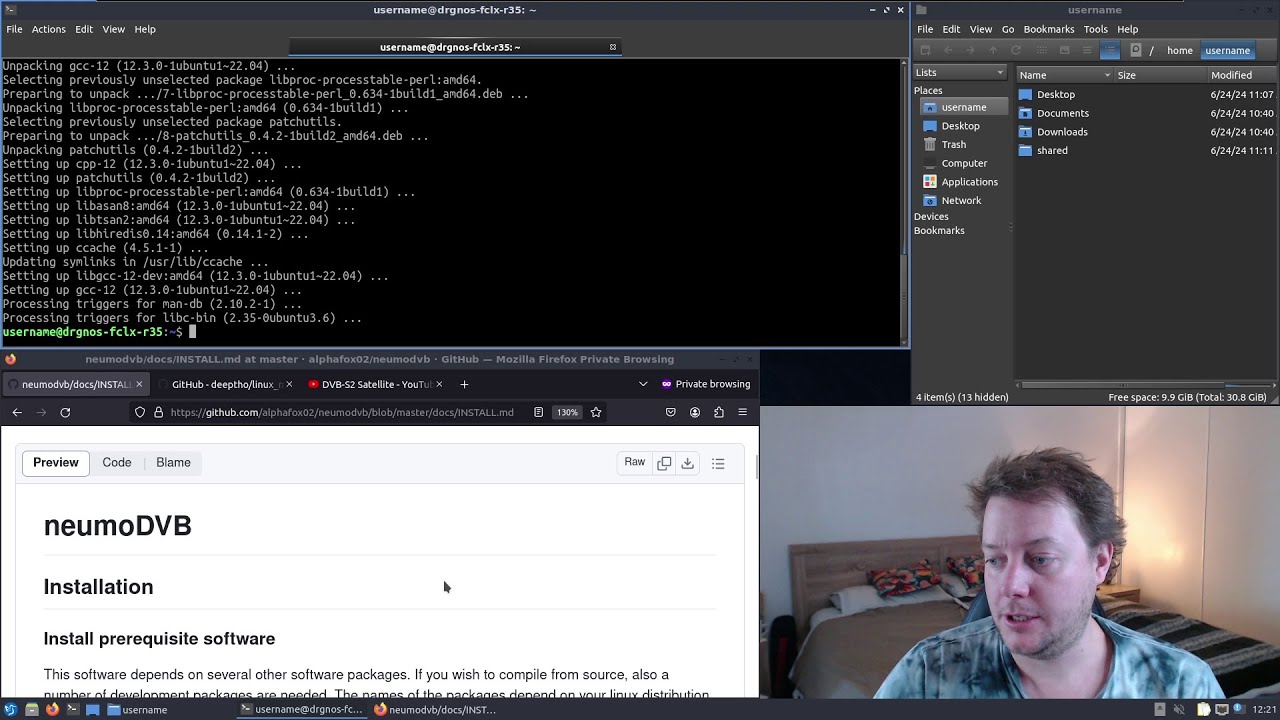
Task: Click the Raw button on GitHub
Action: pyautogui.click(x=635, y=462)
